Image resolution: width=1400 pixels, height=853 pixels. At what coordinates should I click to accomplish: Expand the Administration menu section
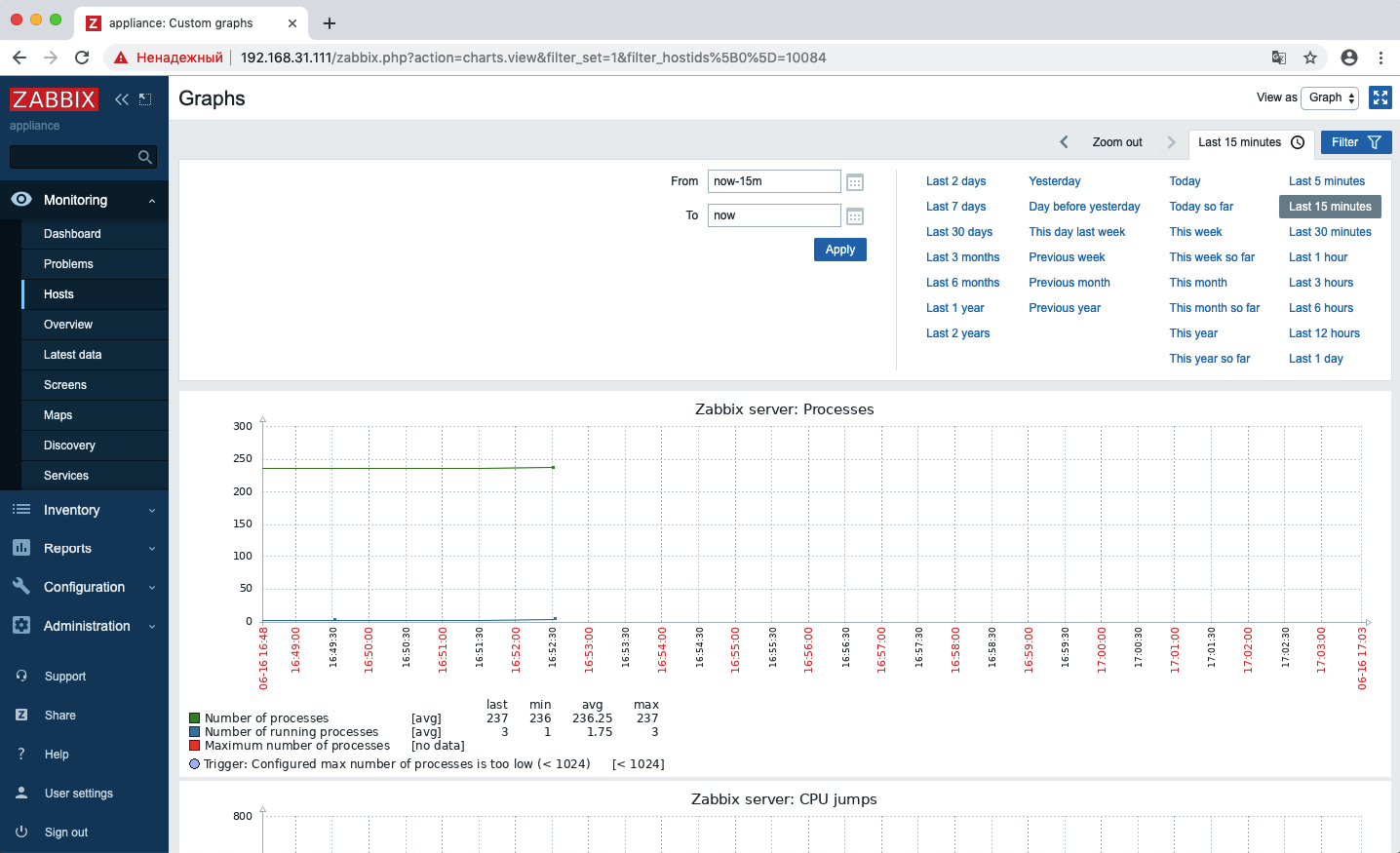click(x=152, y=627)
